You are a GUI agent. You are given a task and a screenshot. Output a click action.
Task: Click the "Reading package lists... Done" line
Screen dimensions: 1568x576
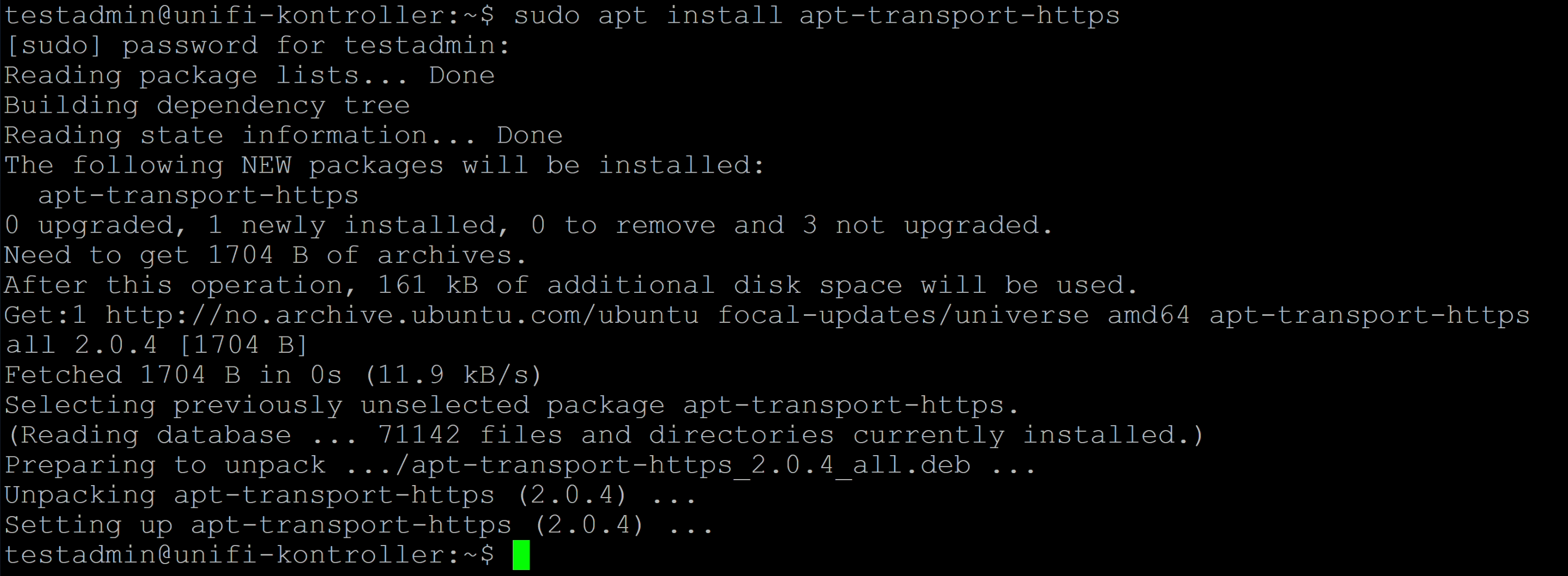pos(250,76)
